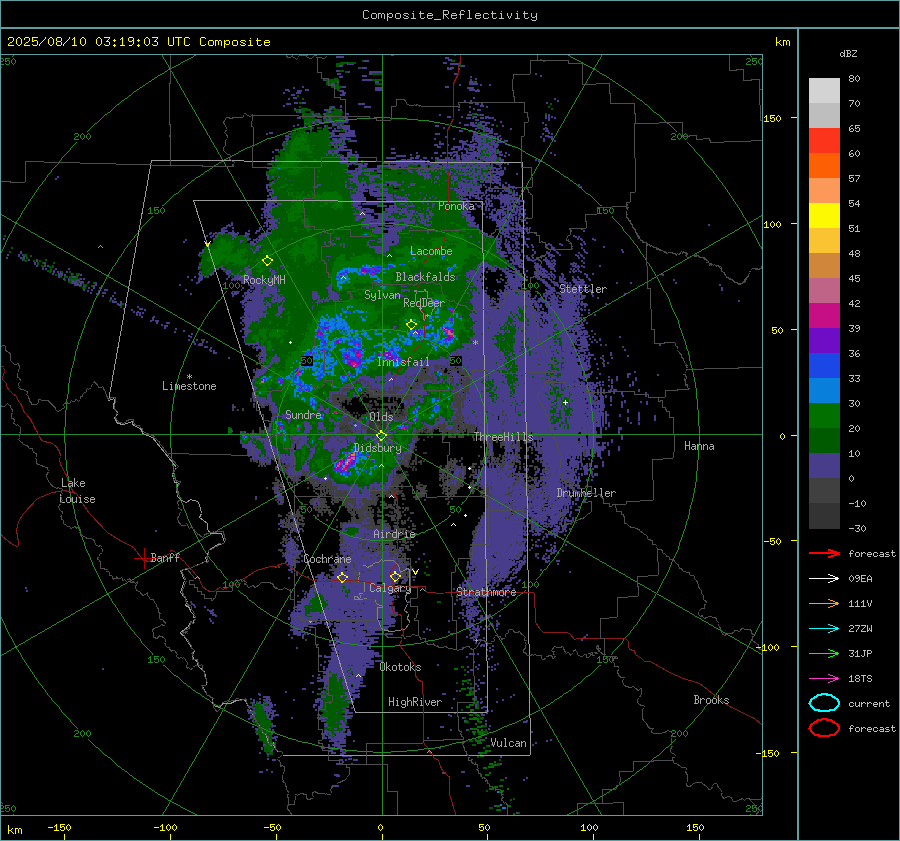Image resolution: width=900 pixels, height=841 pixels.
Task: Click the blue 36–33 dBZ swatch
Action: [x=824, y=365]
